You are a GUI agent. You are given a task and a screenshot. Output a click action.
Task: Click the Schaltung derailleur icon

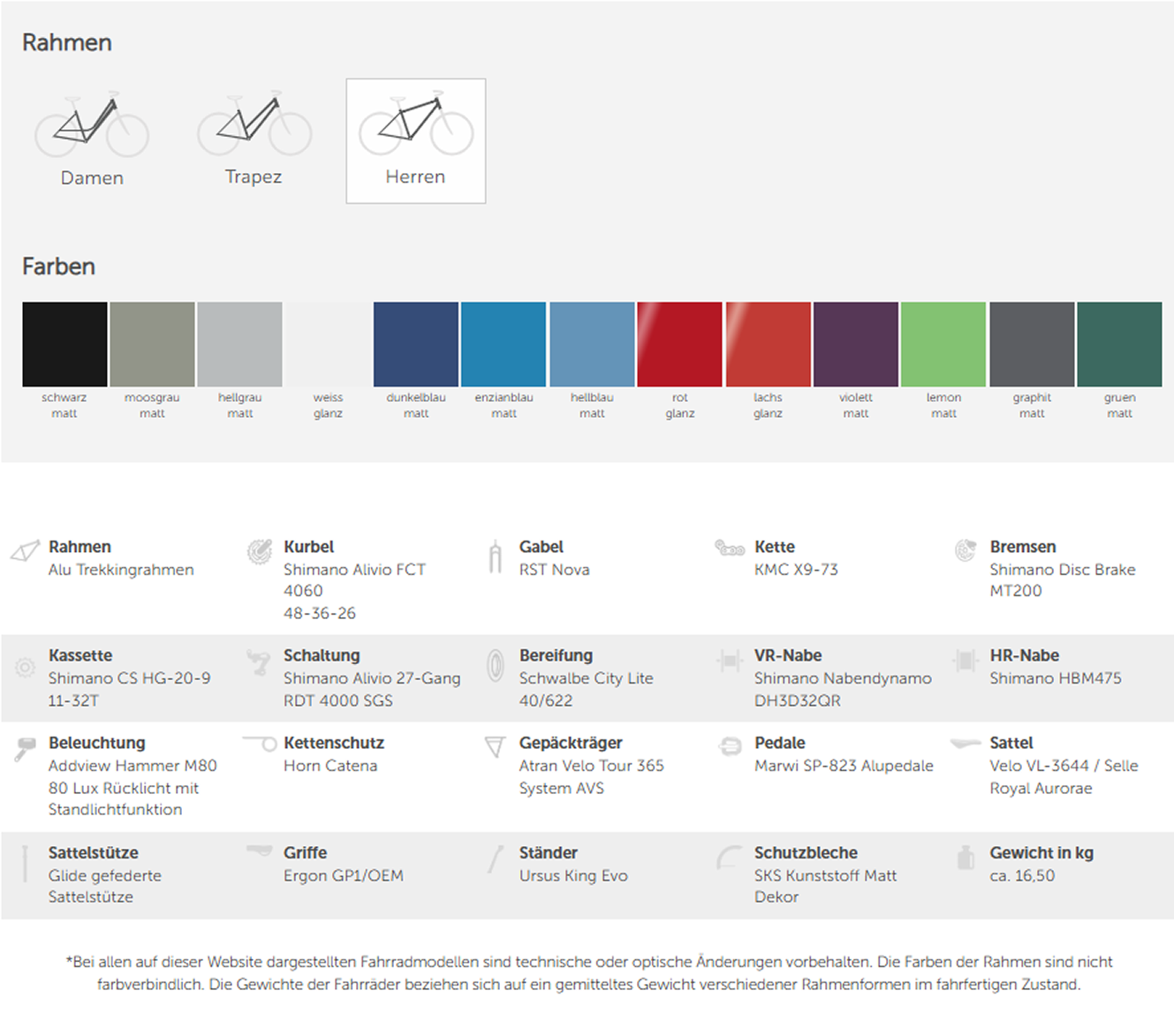tap(259, 662)
